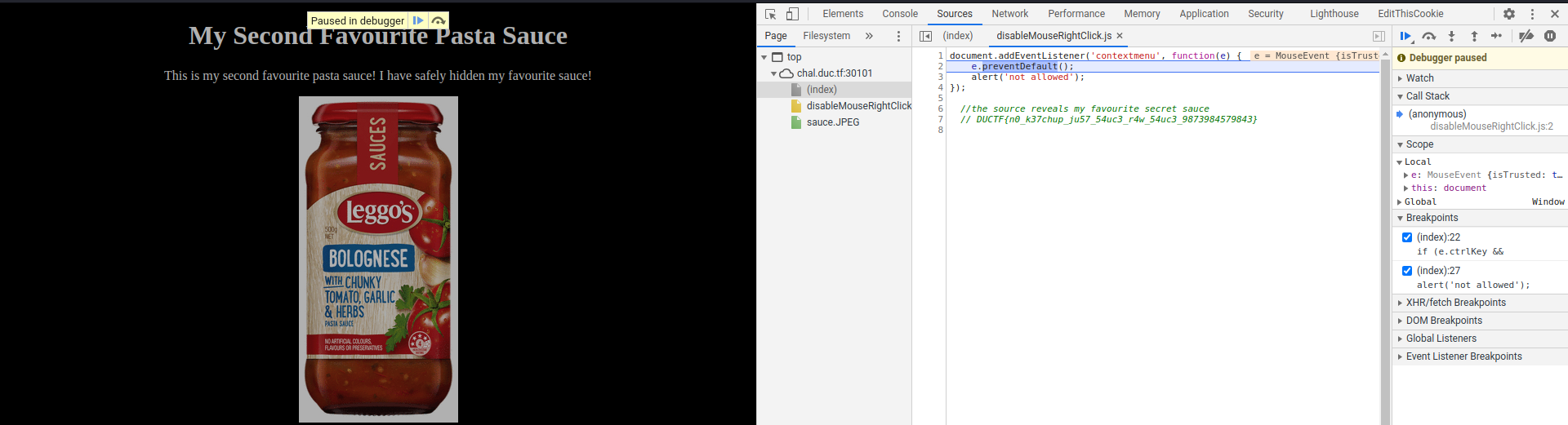Close the disableMouseRightClick.js file tab

1120,36
